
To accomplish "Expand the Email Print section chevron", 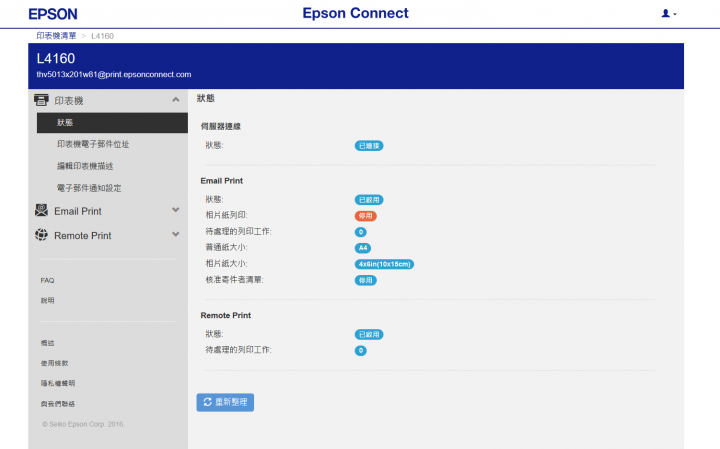I will [x=175, y=210].
